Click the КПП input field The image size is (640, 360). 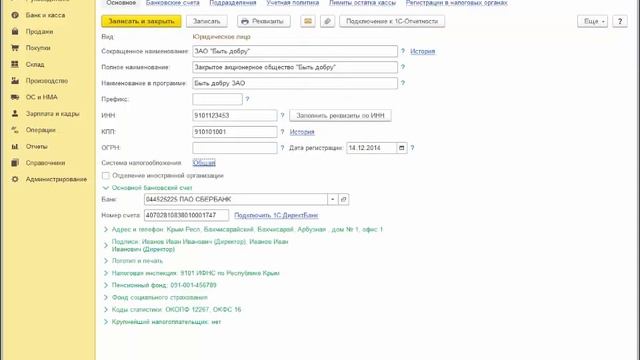coord(235,132)
